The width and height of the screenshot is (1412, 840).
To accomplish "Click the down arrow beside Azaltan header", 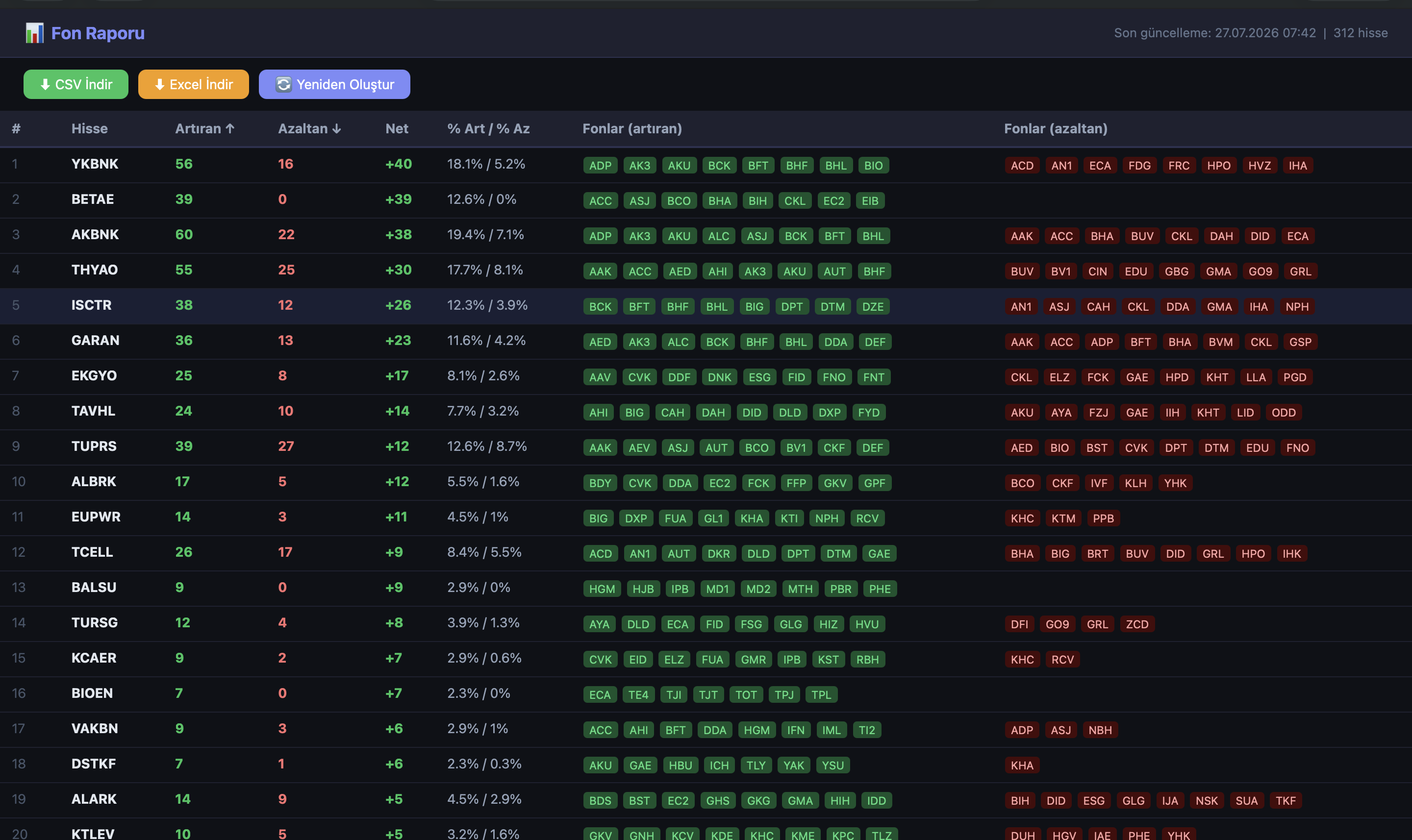I will (337, 128).
